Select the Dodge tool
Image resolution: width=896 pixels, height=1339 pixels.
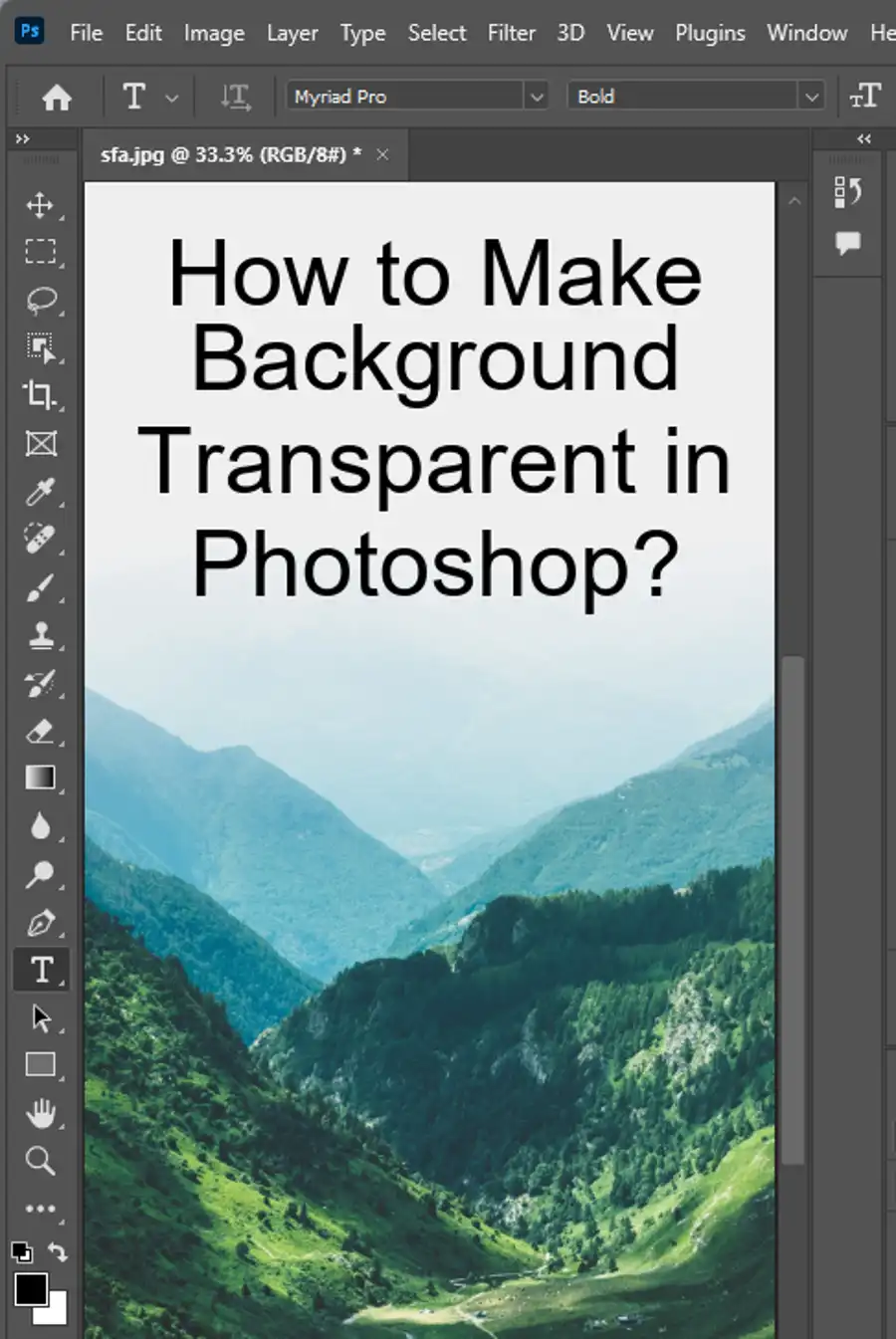pyautogui.click(x=40, y=874)
